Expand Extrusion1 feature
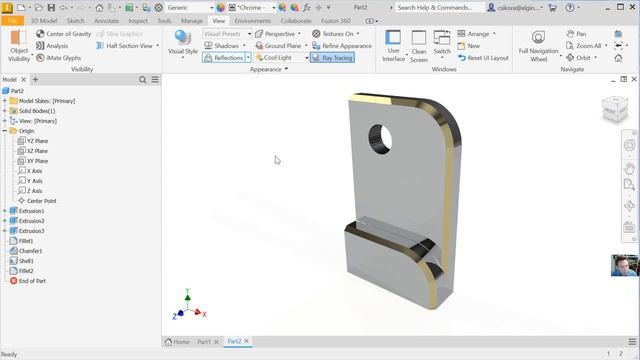 point(5,211)
